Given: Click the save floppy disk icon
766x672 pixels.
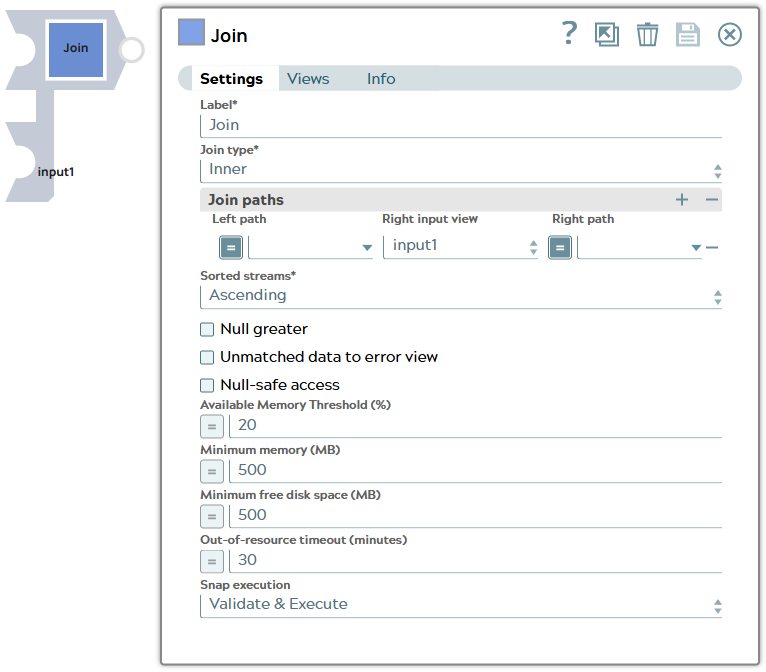Looking at the screenshot, I should pyautogui.click(x=688, y=34).
